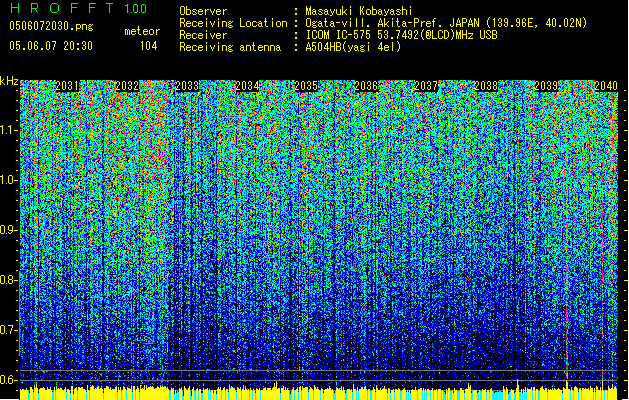Click the 0.6 frequency axis tick
The height and width of the screenshot is (400, 629).
tap(9, 380)
